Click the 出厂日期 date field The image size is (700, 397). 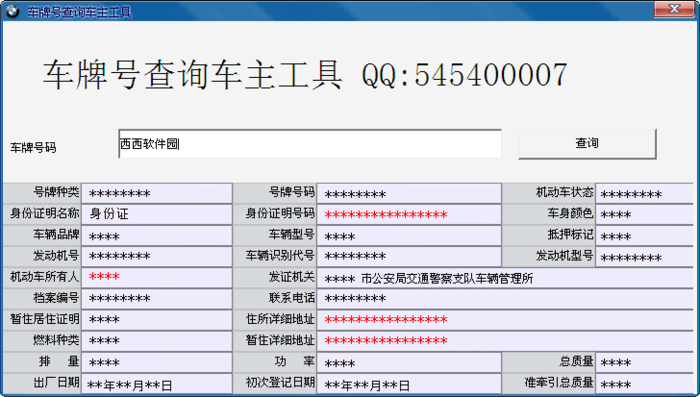coord(157,383)
